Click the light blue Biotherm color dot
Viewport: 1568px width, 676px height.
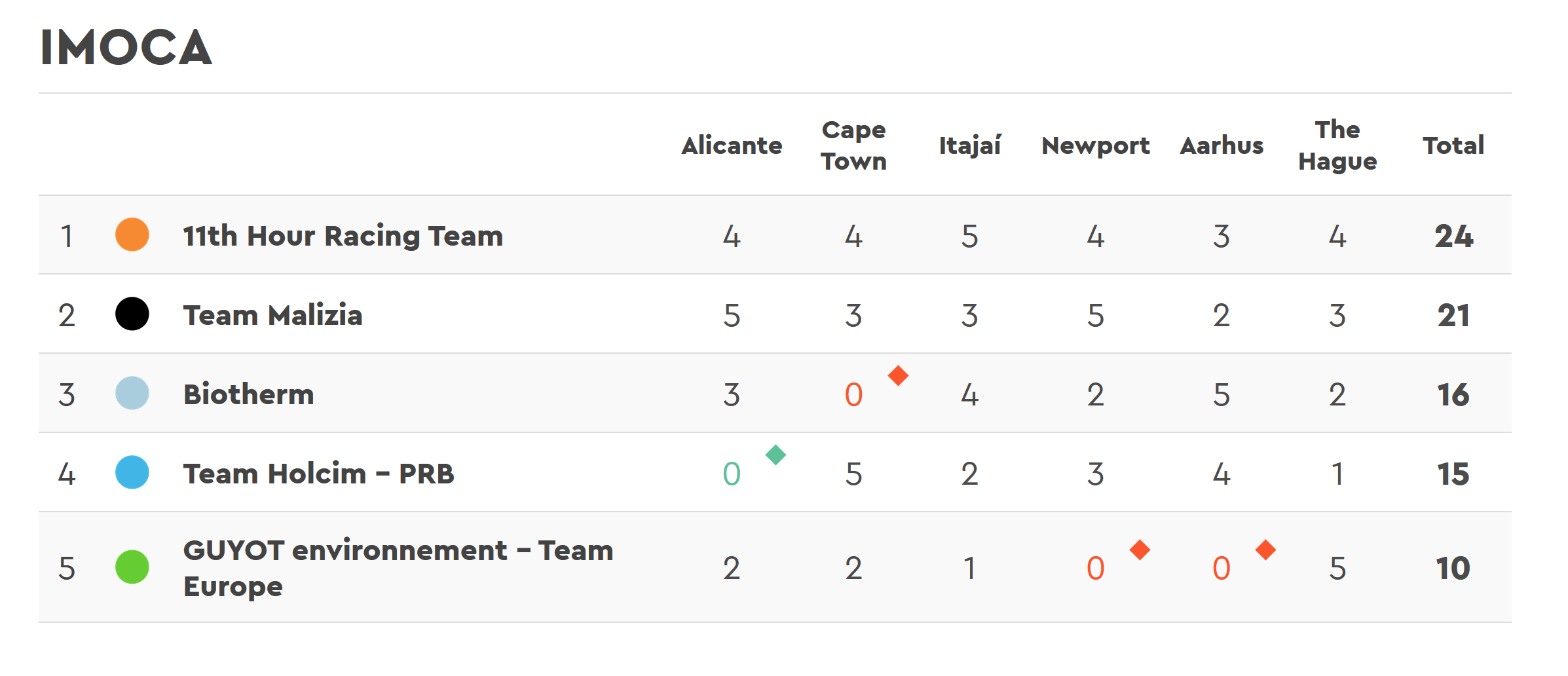point(132,393)
